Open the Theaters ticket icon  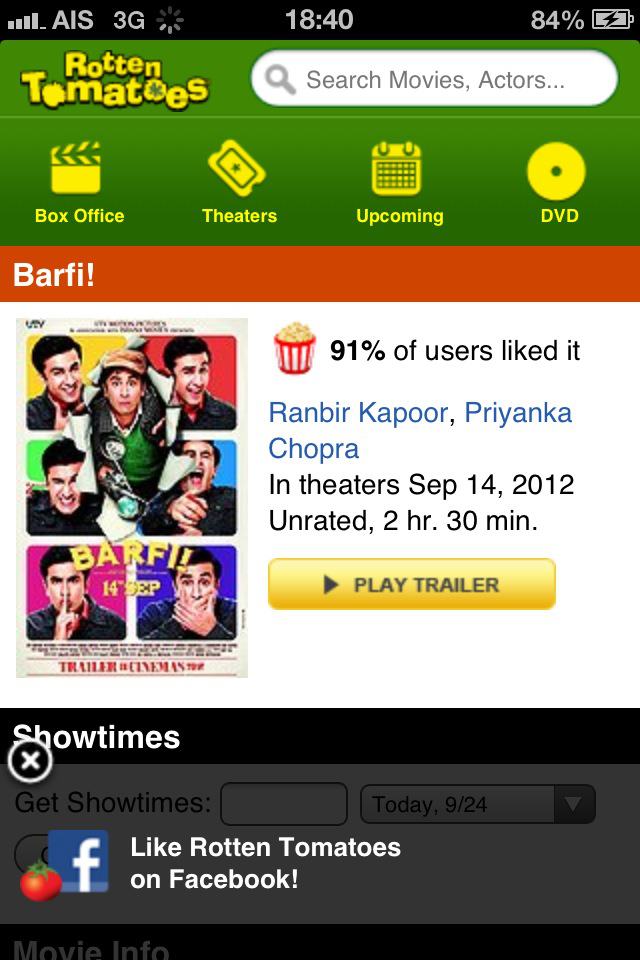pos(236,168)
